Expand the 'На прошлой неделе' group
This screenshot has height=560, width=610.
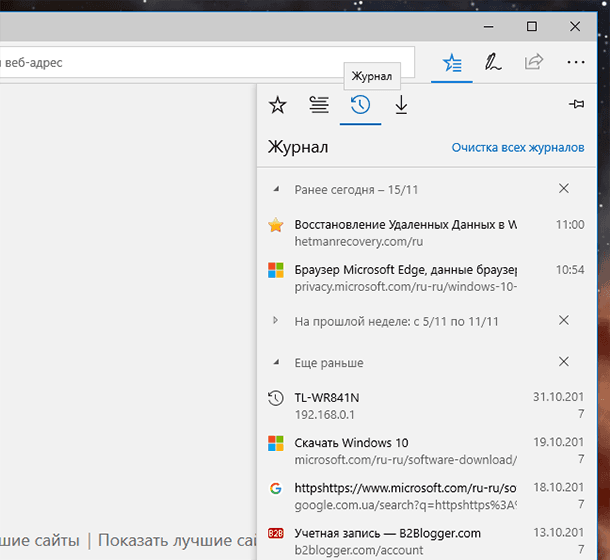click(x=276, y=321)
